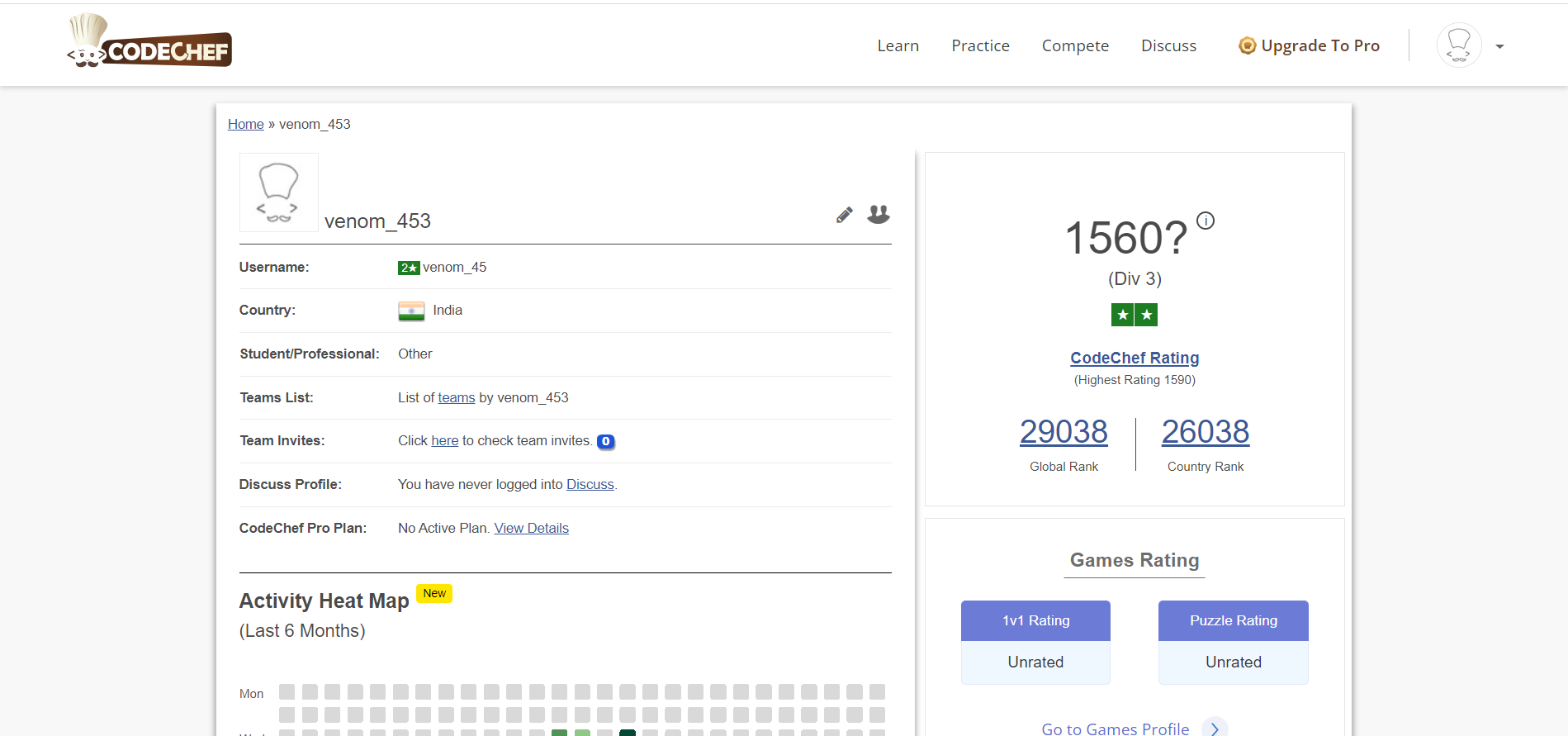Click the medium green heat map cell
1568x736 pixels.
point(559,733)
